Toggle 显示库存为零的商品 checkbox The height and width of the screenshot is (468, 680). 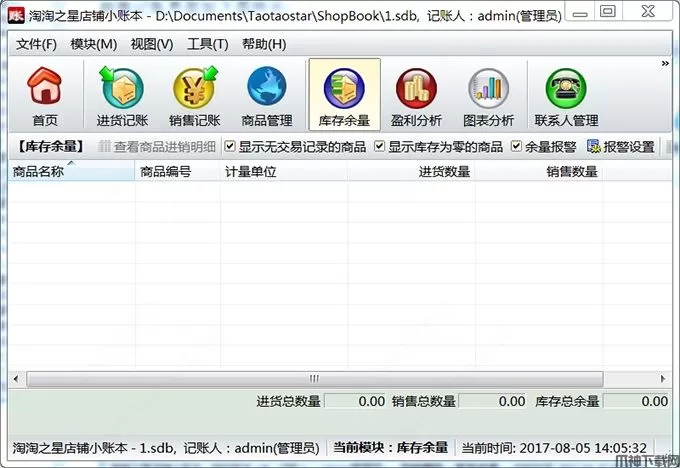tap(379, 146)
